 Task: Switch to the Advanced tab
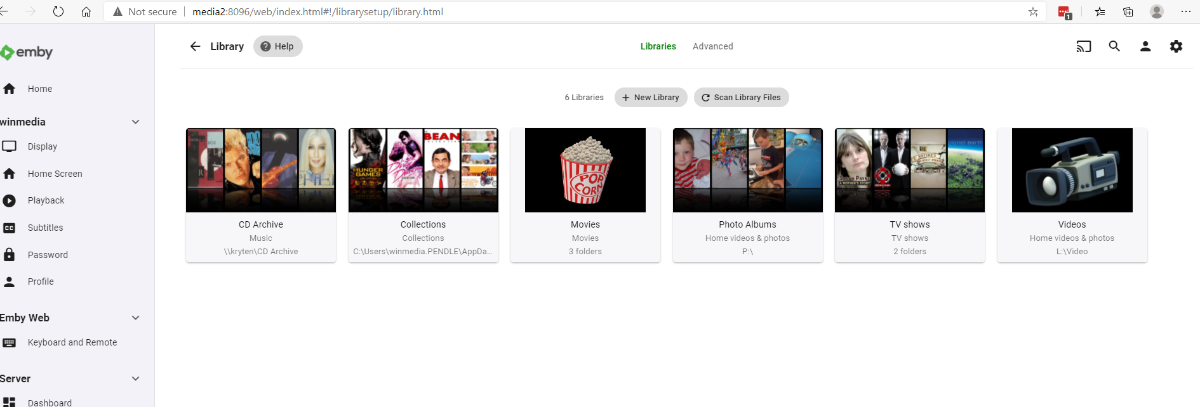(713, 46)
